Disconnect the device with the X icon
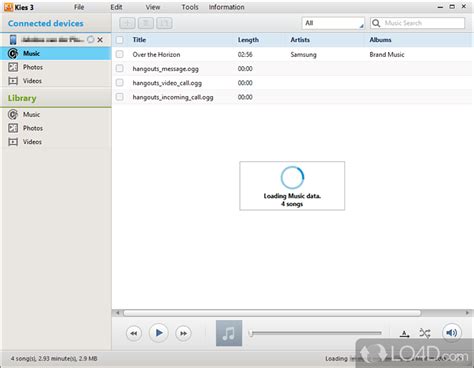This screenshot has height=368, width=474. (100, 40)
